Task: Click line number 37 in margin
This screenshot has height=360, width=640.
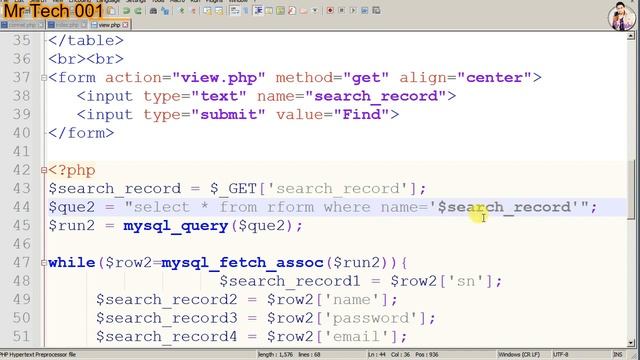Action: (22, 78)
